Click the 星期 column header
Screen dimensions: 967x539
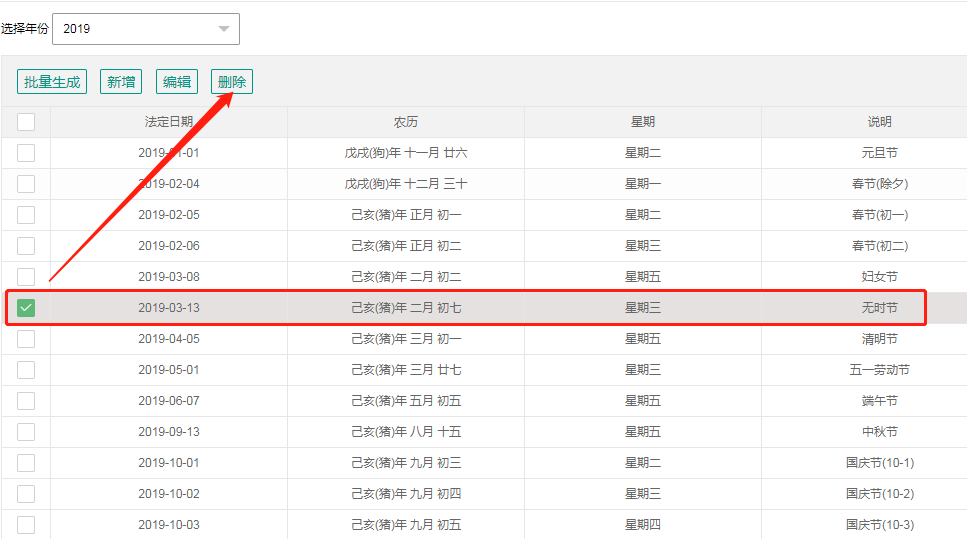[643, 122]
